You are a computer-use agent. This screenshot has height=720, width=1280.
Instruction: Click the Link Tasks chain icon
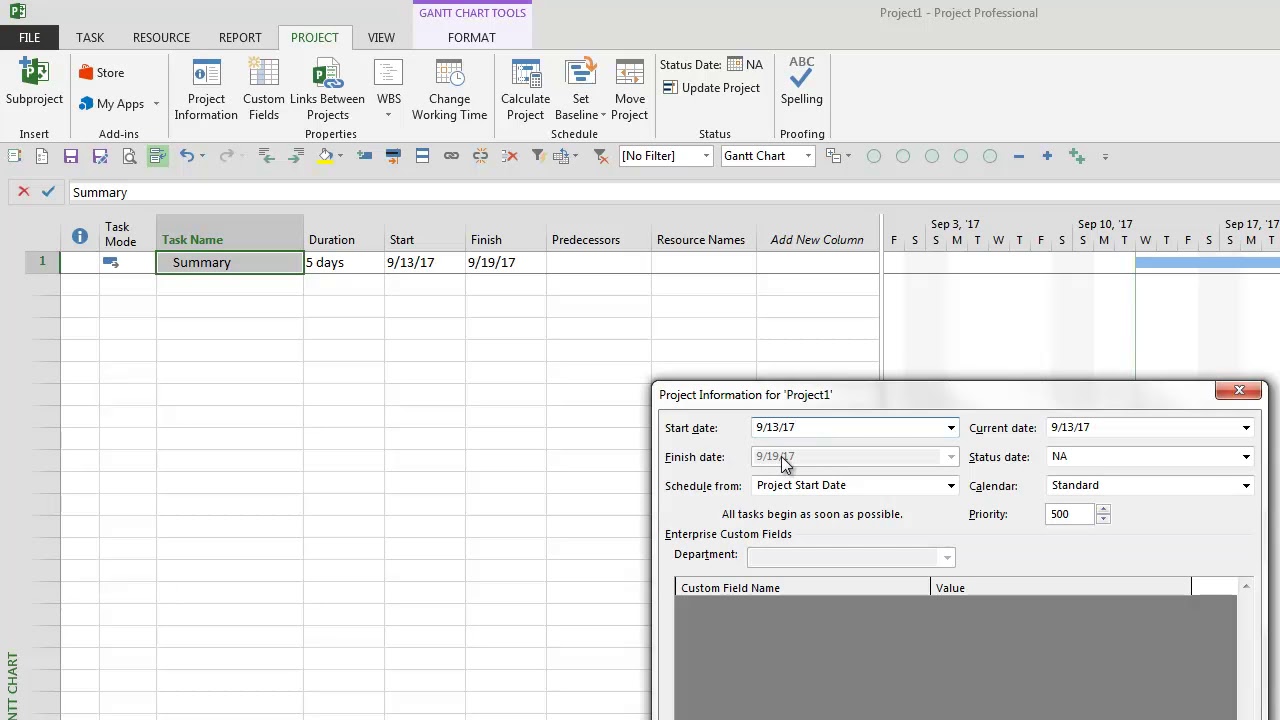coord(451,156)
